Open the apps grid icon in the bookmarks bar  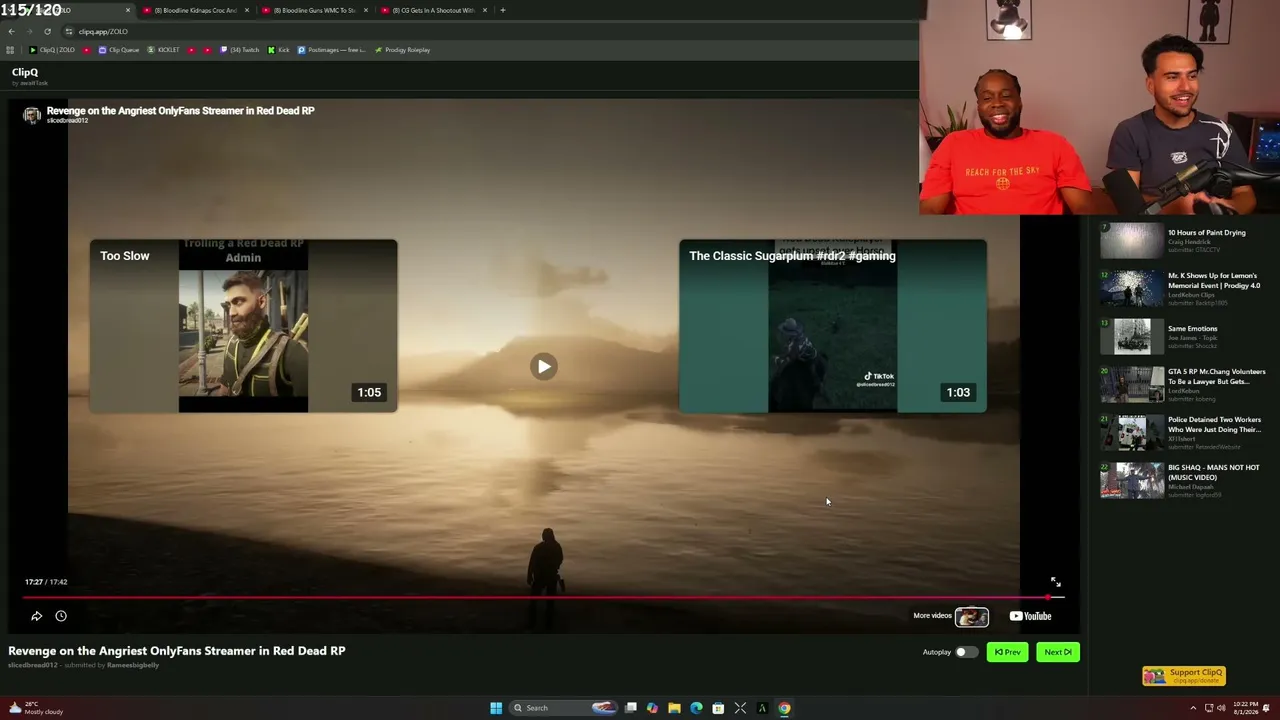(x=10, y=50)
